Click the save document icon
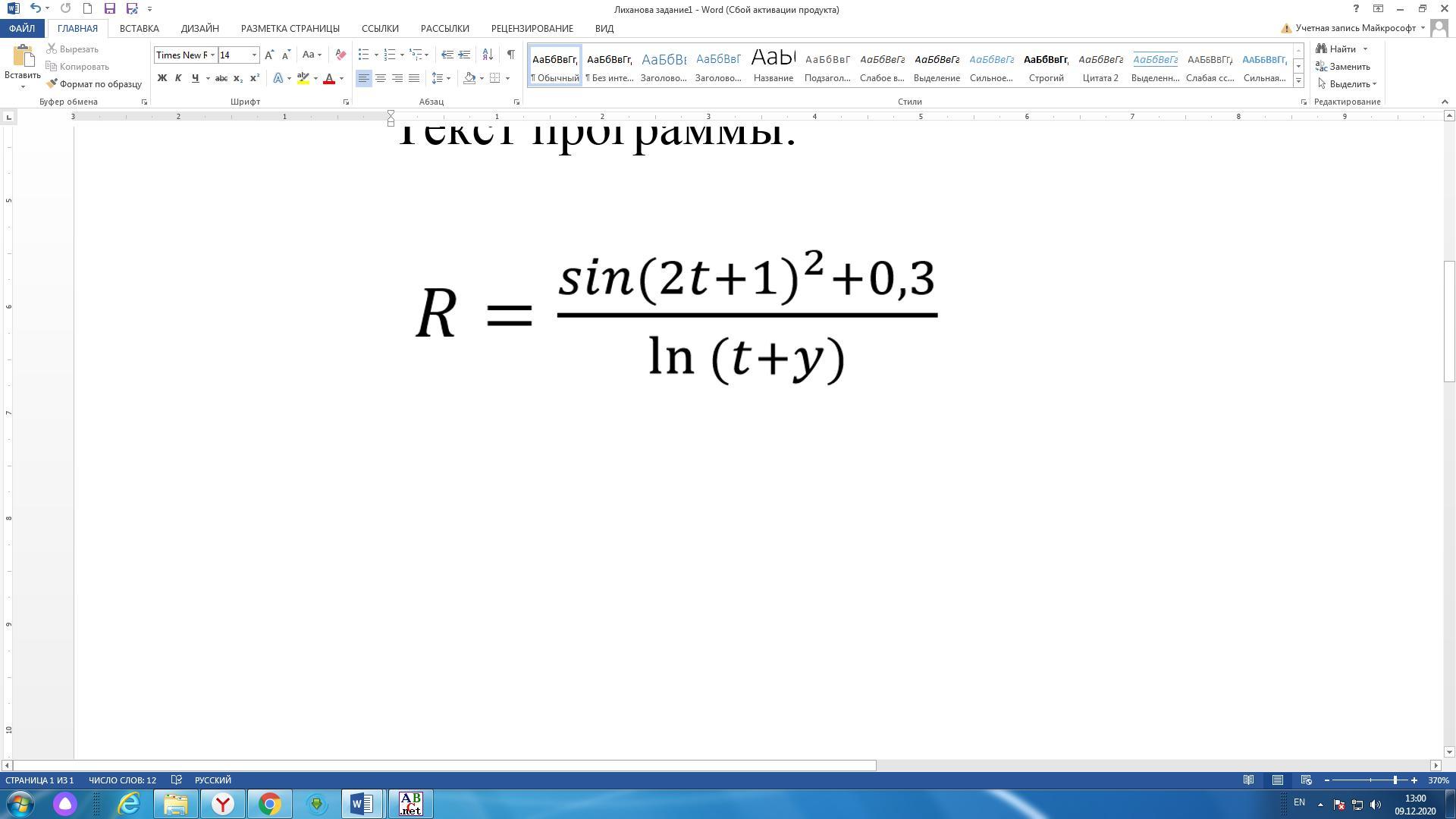 coord(109,9)
